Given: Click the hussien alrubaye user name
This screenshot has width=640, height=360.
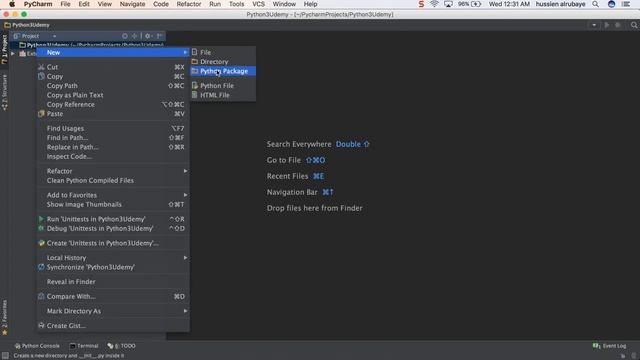Looking at the screenshot, I should tap(560, 4).
